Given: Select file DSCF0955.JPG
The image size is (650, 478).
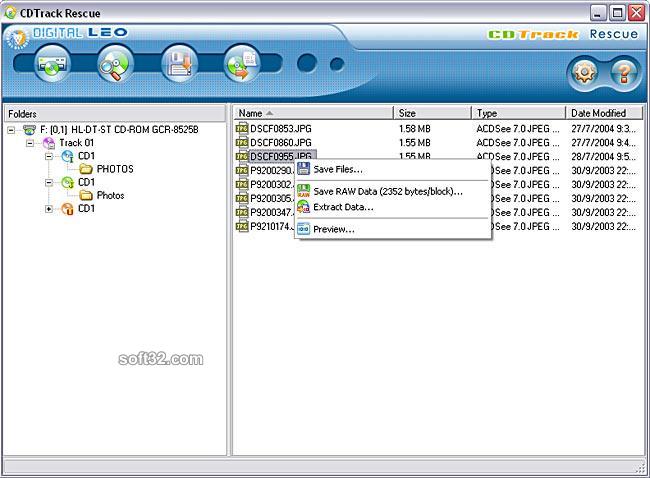Looking at the screenshot, I should coord(281,156).
